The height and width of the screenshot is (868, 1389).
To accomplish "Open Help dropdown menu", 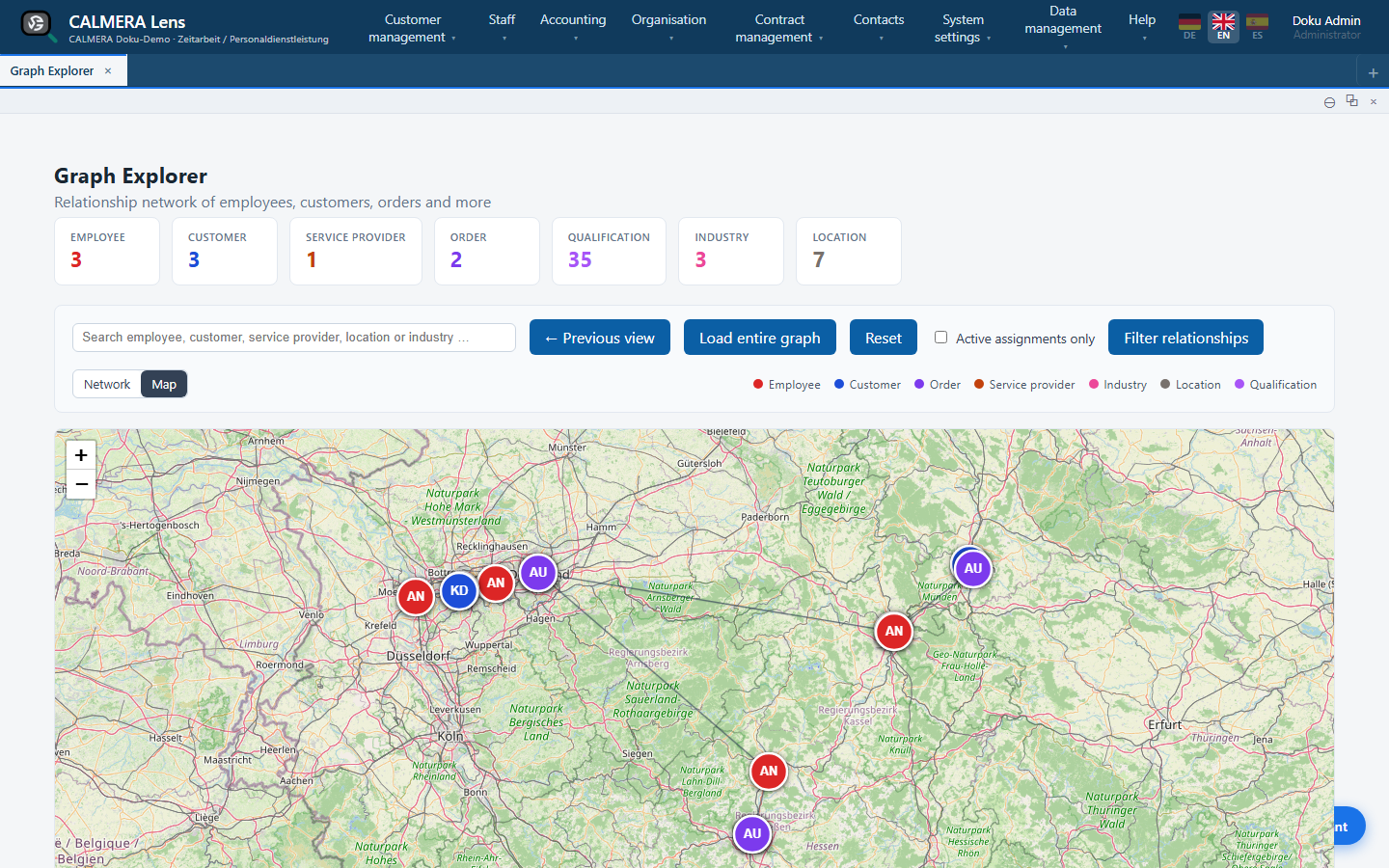I will 1142,28.
